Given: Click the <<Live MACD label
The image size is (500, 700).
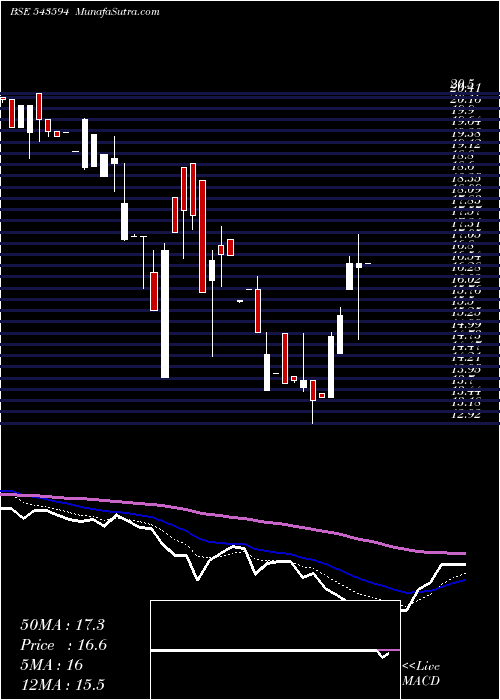Looking at the screenshot, I should click(421, 674).
